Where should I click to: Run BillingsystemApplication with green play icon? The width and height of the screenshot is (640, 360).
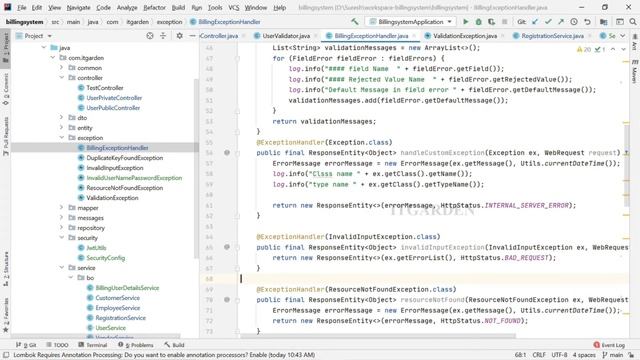pyautogui.click(x=465, y=22)
